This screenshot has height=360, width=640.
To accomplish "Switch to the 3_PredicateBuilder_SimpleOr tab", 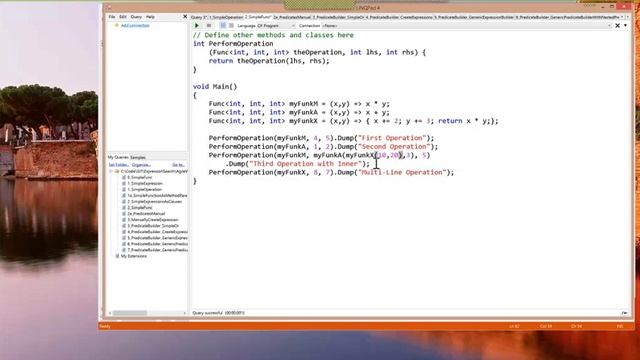I will [x=338, y=17].
